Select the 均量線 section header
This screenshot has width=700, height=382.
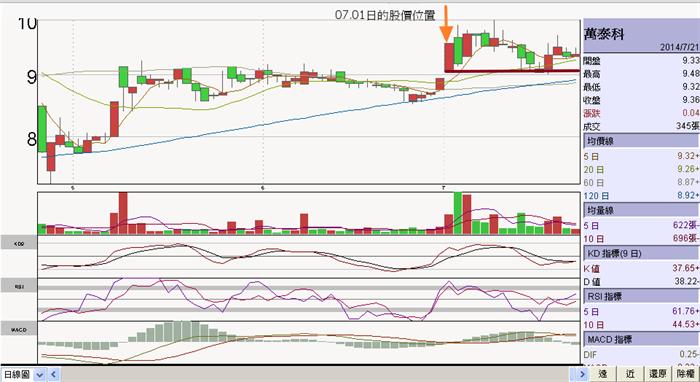[641, 210]
